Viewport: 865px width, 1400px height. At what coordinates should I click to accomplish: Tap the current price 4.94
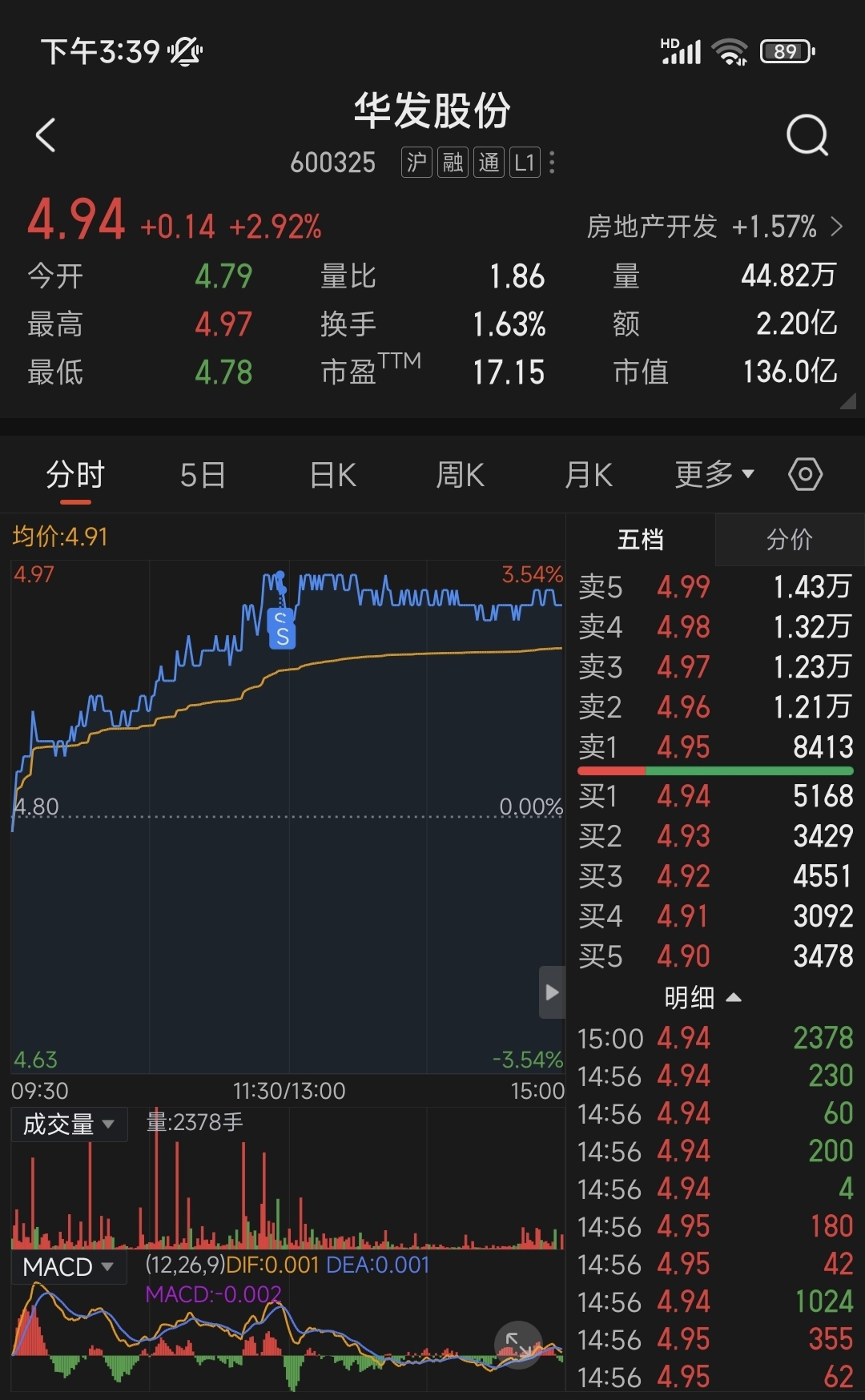pos(76,220)
